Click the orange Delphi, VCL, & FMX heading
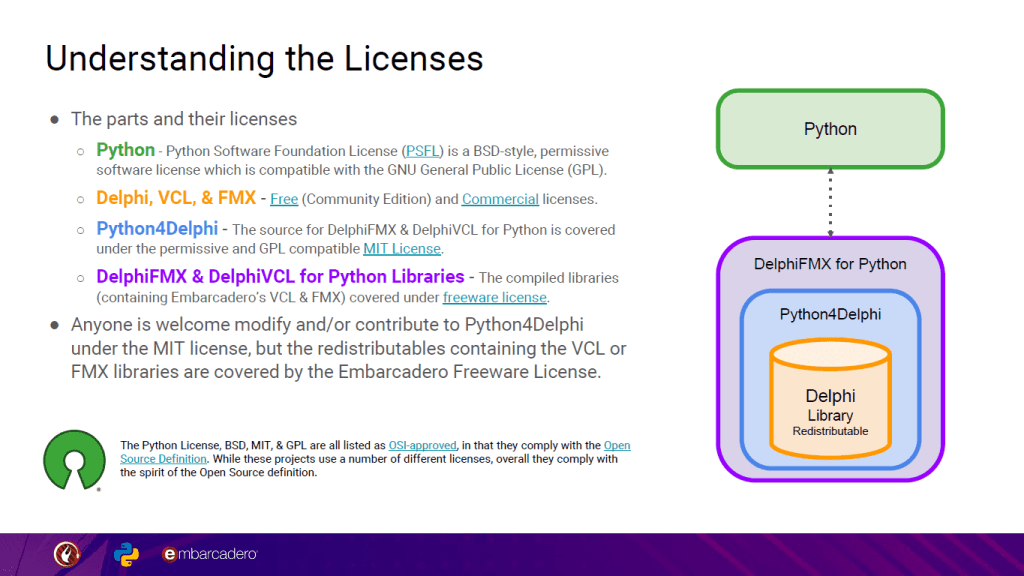The width and height of the screenshot is (1024, 576). (176, 198)
